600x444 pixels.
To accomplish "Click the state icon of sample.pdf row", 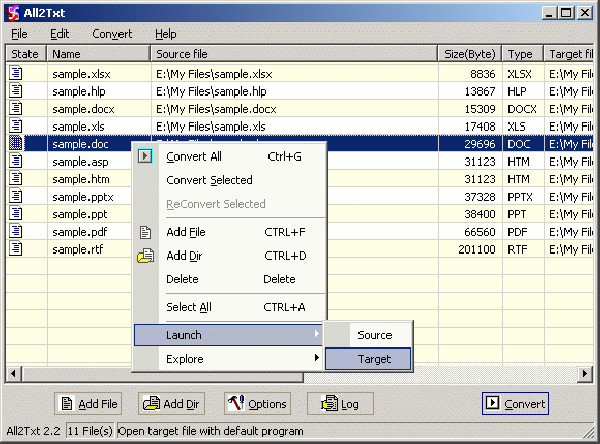I will (16, 231).
